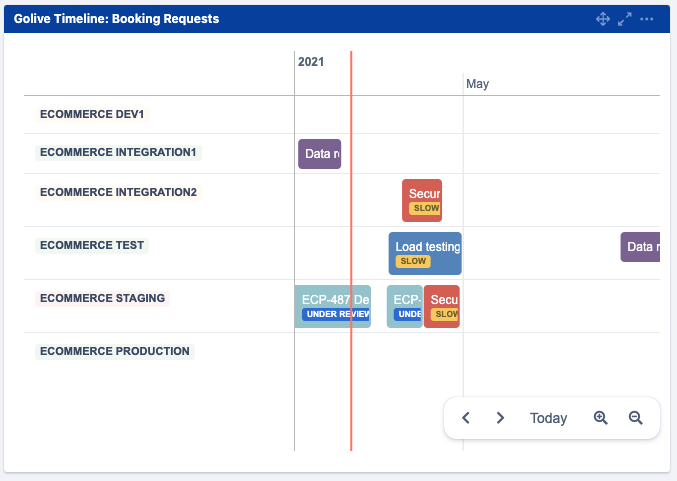Go to previous timeline period arrow

point(466,418)
